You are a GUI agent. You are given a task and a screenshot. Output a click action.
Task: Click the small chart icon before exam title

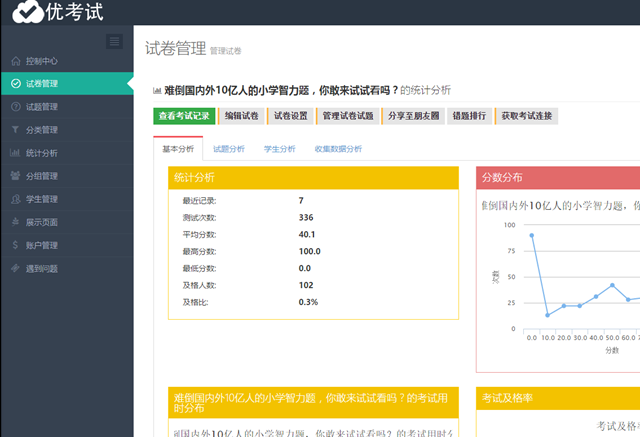(157, 91)
